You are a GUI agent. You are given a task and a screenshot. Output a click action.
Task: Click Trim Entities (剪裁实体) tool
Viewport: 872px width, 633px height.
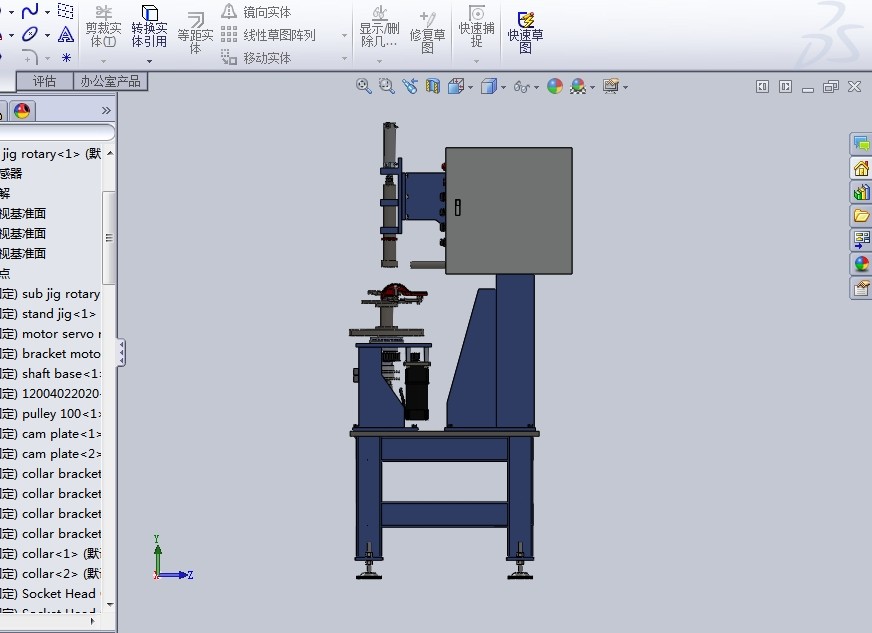103,27
